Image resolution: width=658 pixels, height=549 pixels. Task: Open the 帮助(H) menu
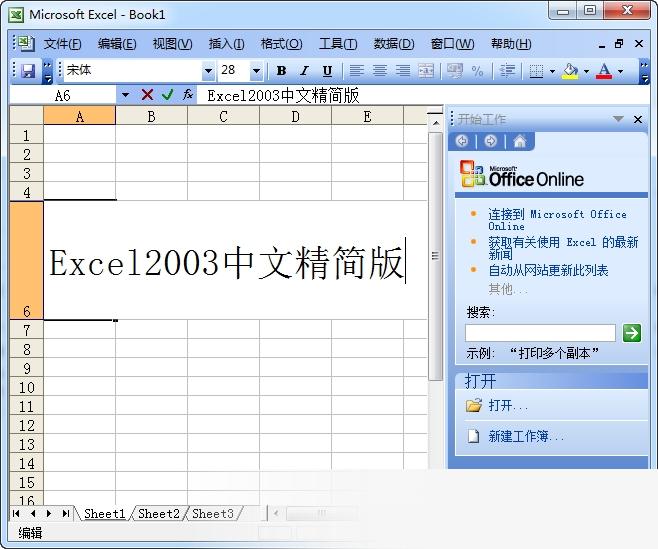(511, 44)
